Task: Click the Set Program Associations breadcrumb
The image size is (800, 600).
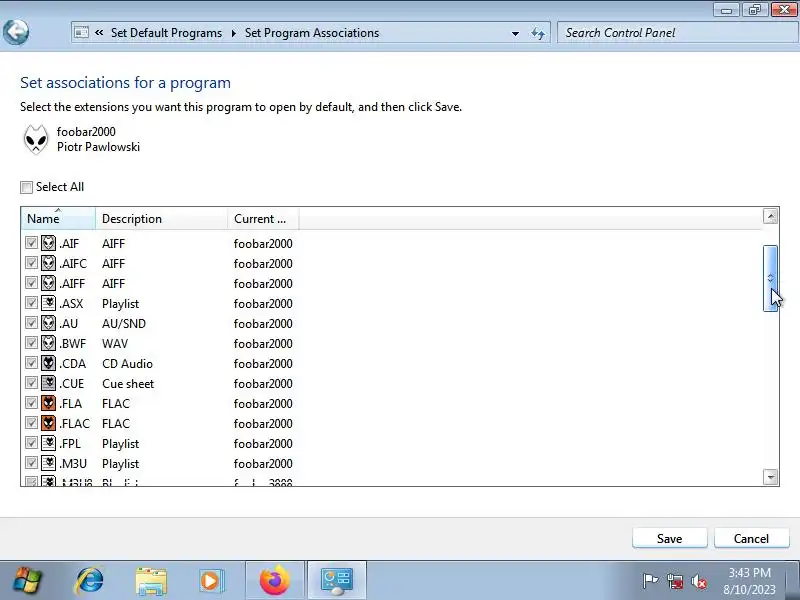Action: (x=312, y=33)
